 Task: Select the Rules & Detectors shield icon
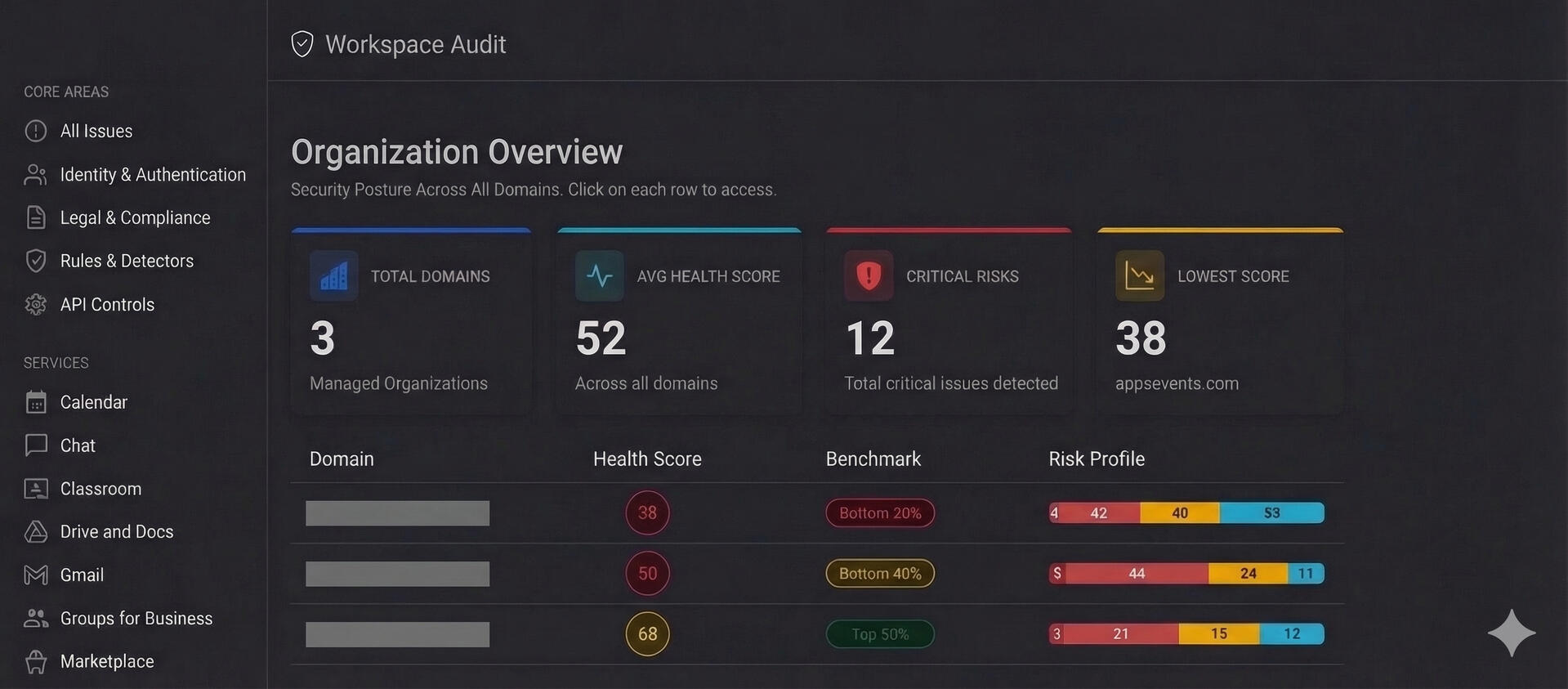point(36,261)
